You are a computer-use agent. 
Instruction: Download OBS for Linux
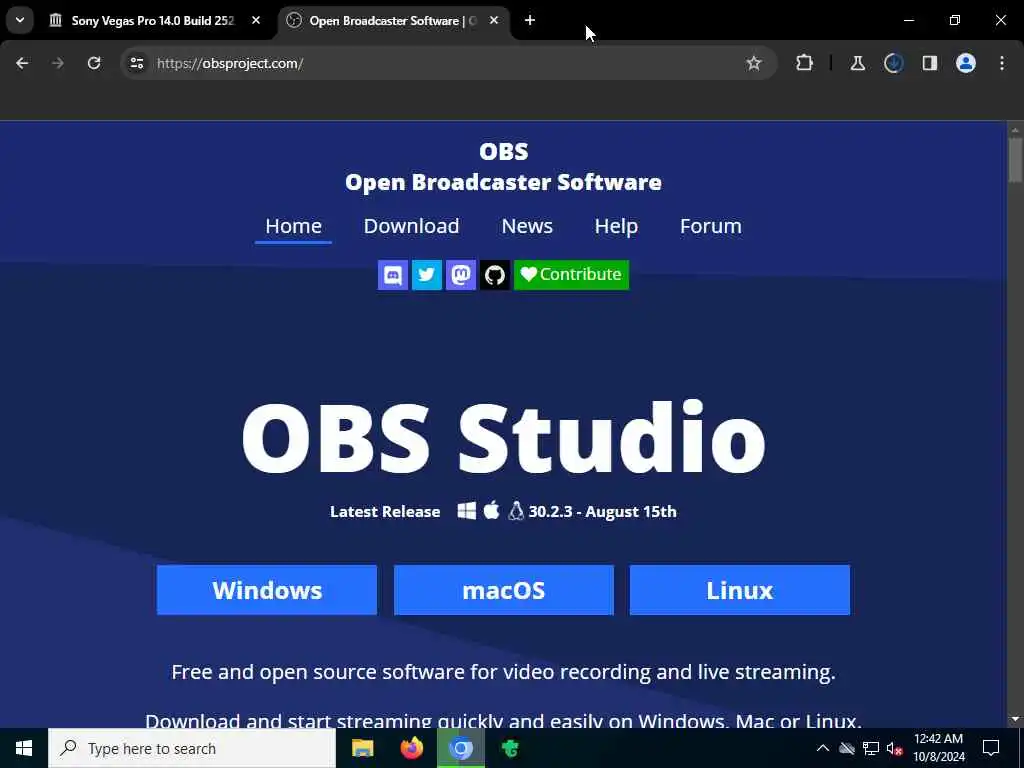coord(740,590)
